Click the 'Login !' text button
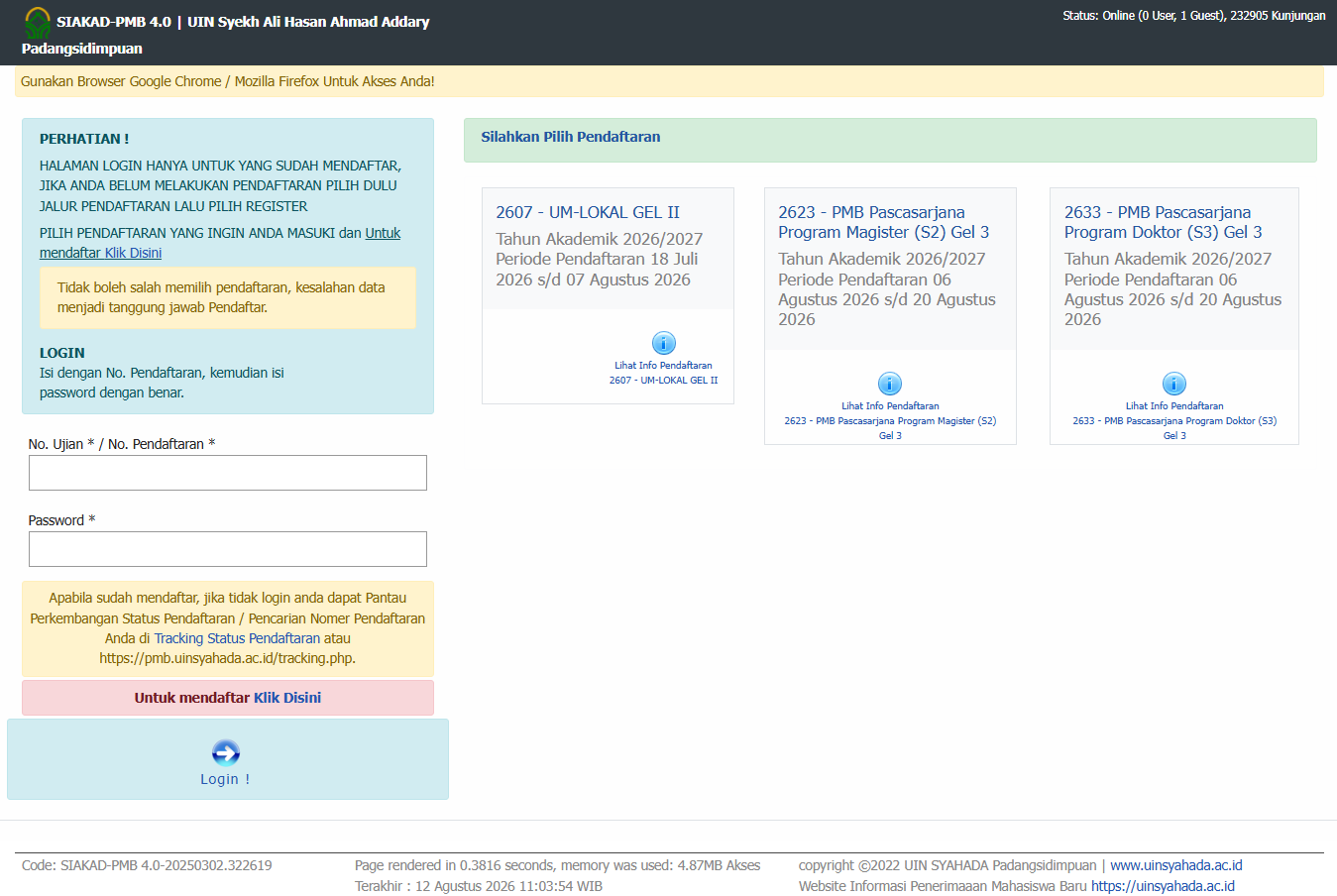 point(226,779)
